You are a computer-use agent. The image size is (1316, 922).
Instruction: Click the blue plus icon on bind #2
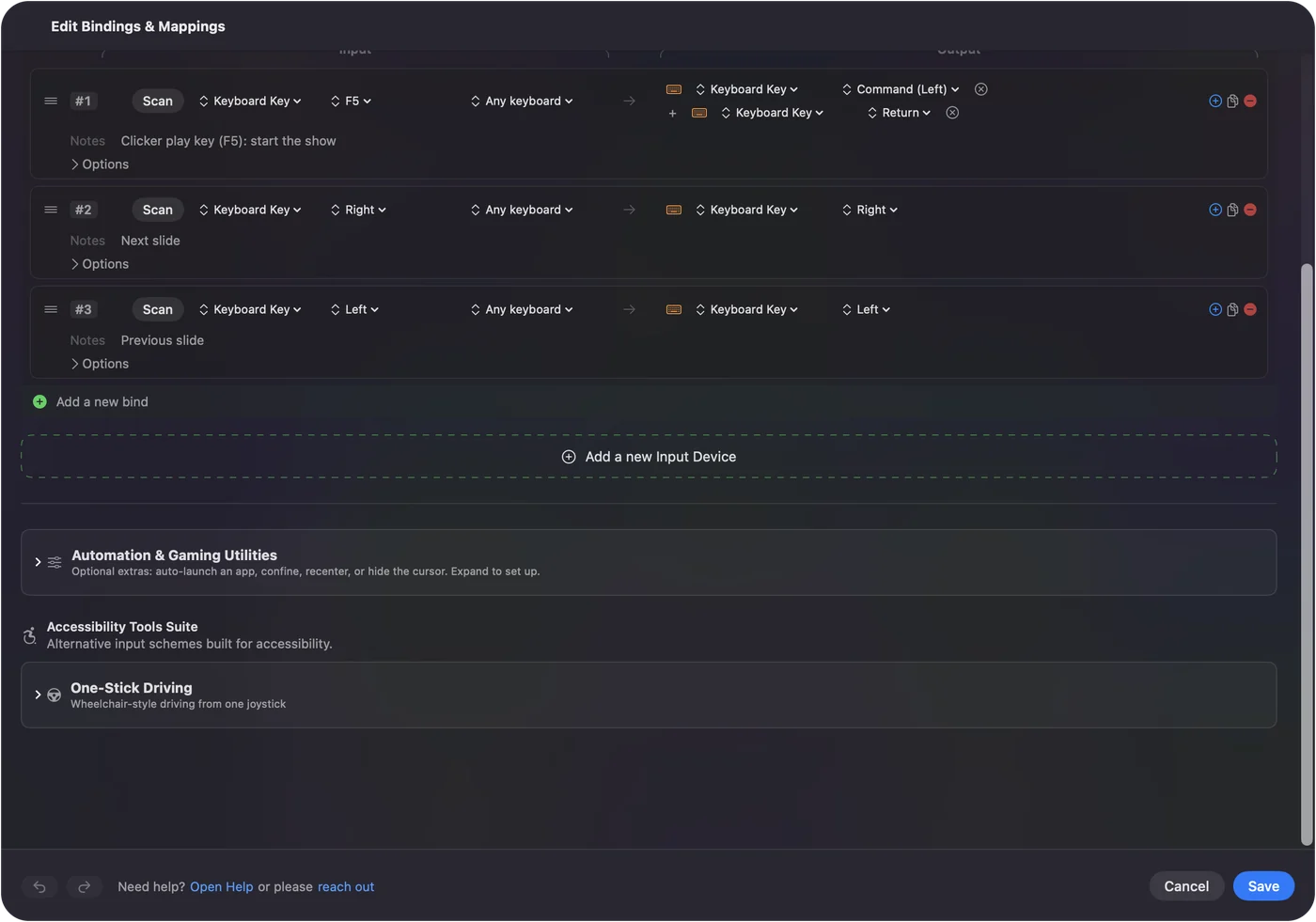(x=1215, y=210)
